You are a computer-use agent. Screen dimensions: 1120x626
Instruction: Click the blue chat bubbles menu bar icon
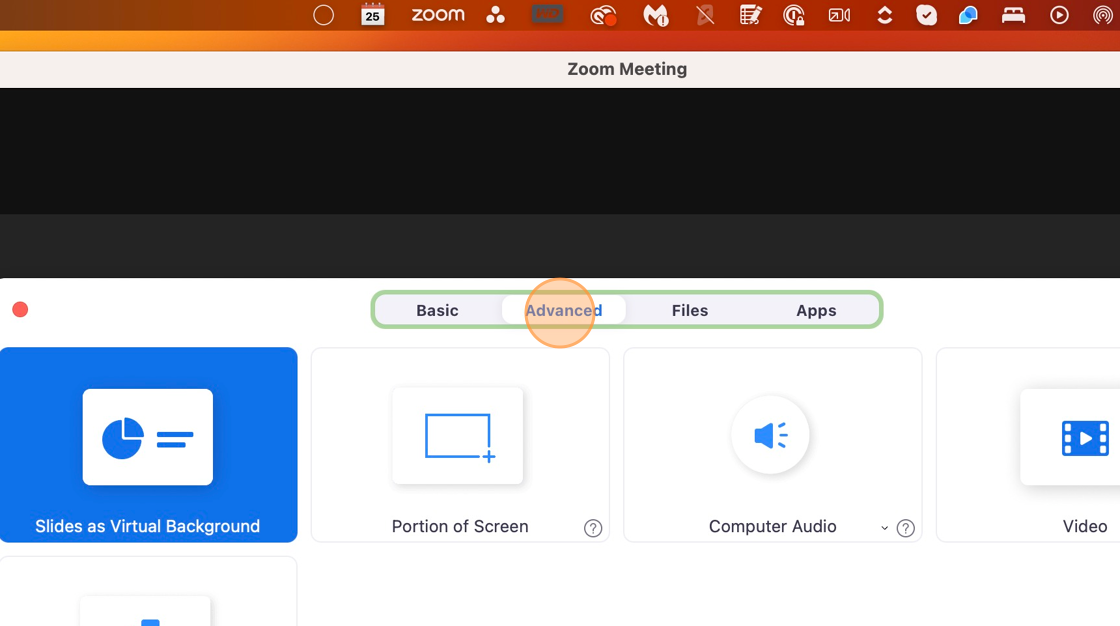pyautogui.click(x=968, y=15)
